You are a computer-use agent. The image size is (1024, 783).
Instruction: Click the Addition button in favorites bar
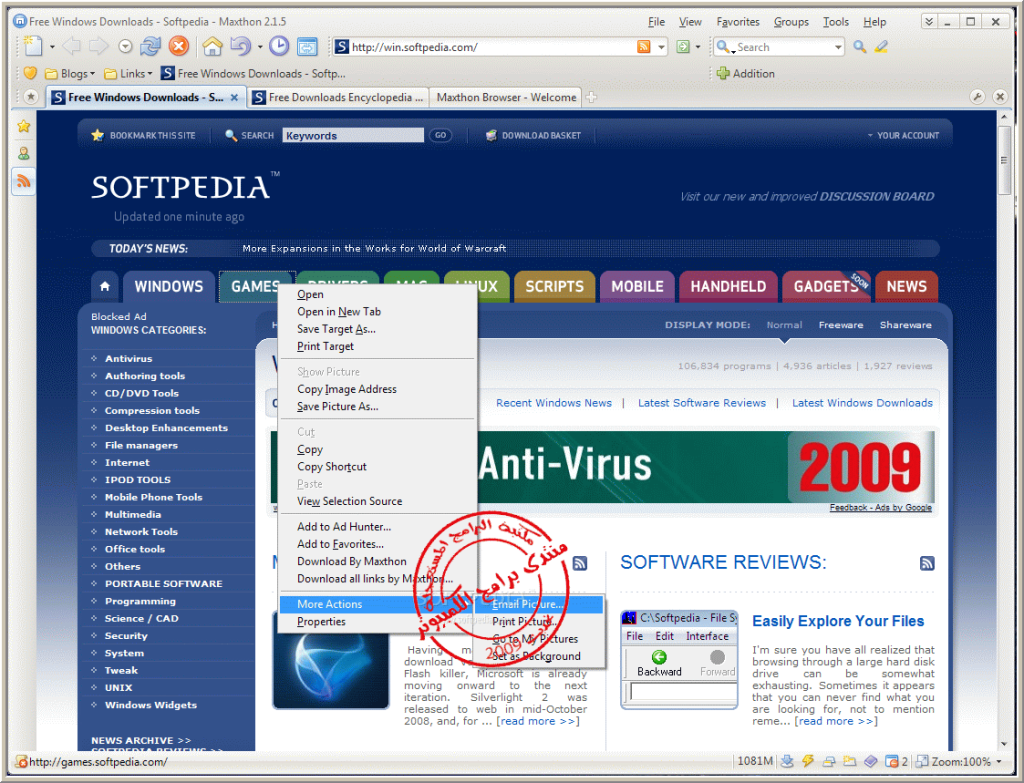click(745, 74)
